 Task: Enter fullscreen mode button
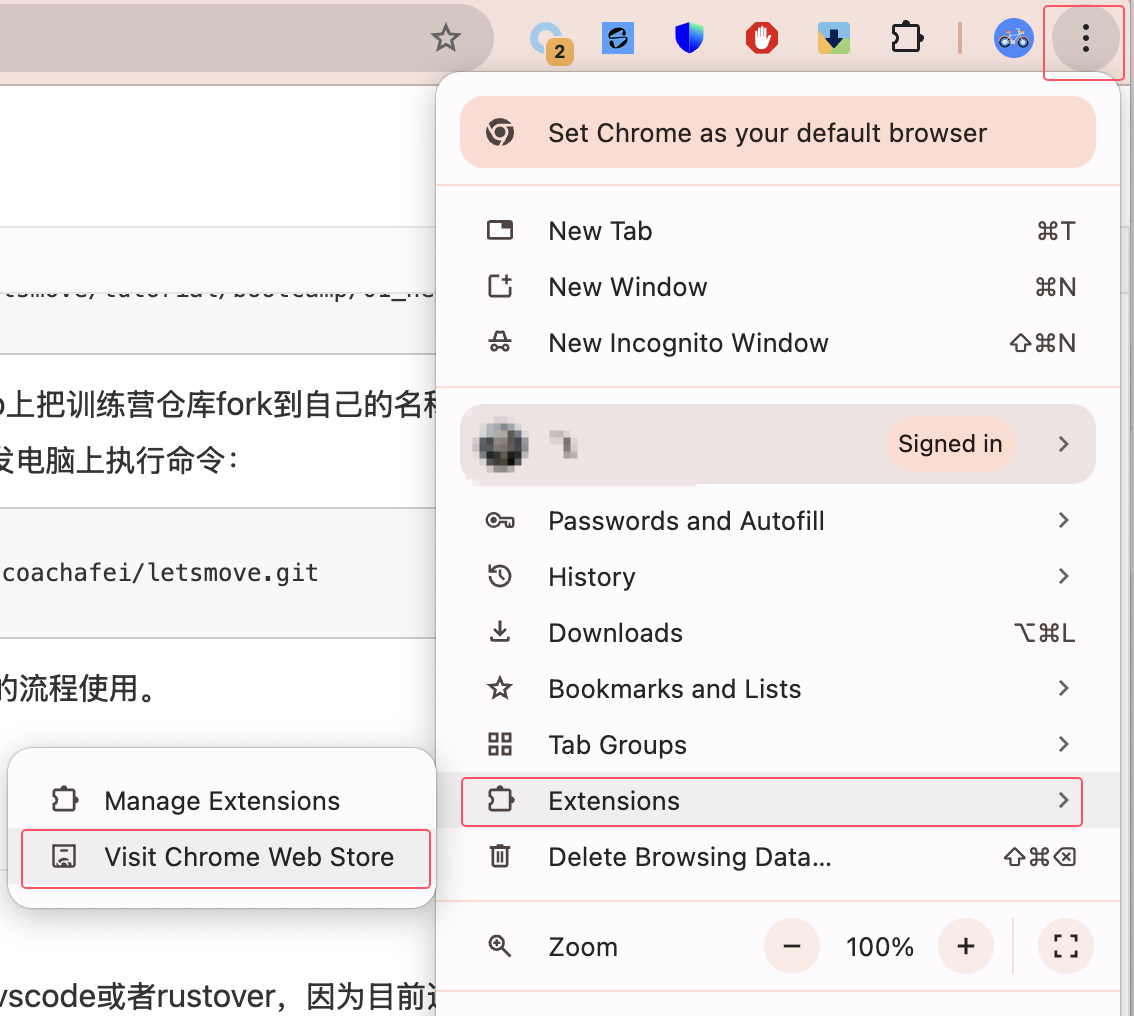tap(1065, 946)
